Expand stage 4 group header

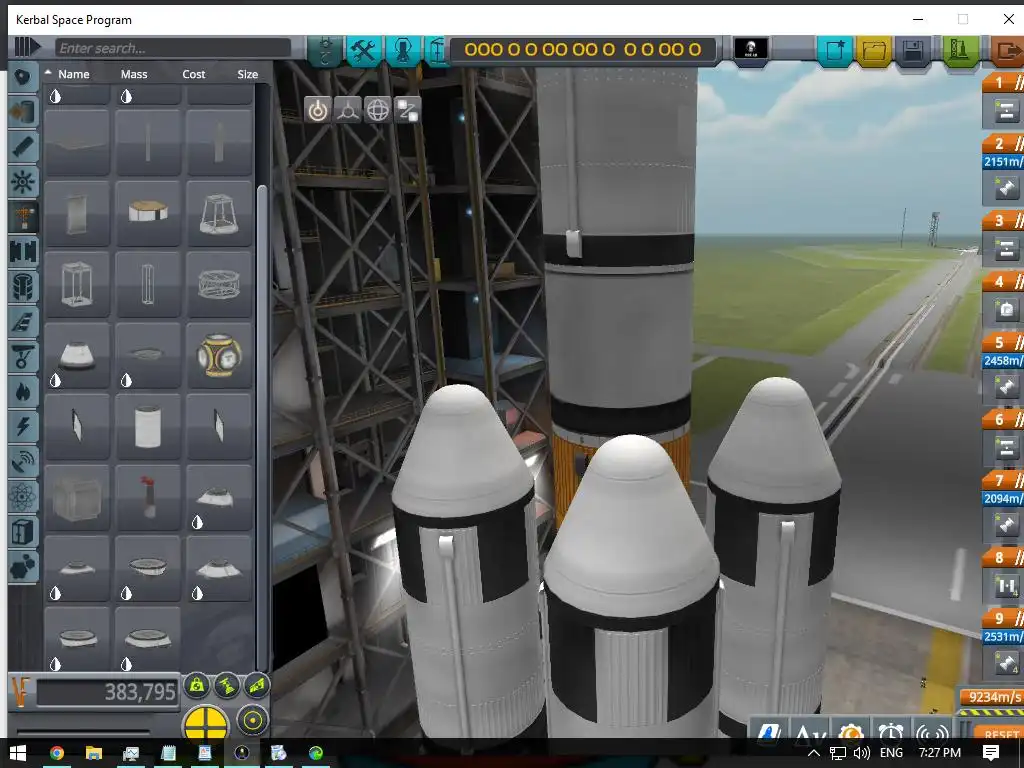click(1003, 282)
